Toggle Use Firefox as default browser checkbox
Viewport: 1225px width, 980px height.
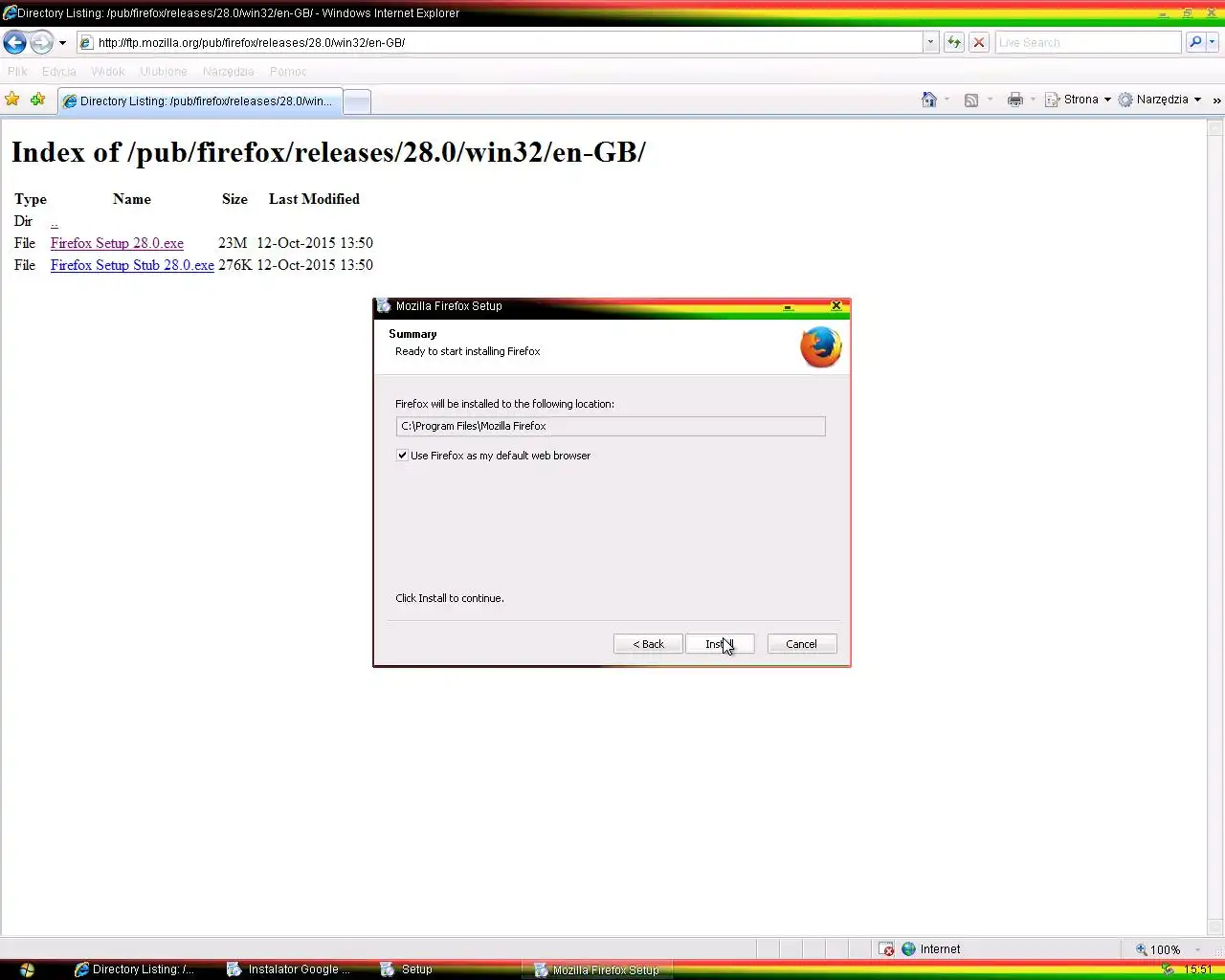point(402,456)
